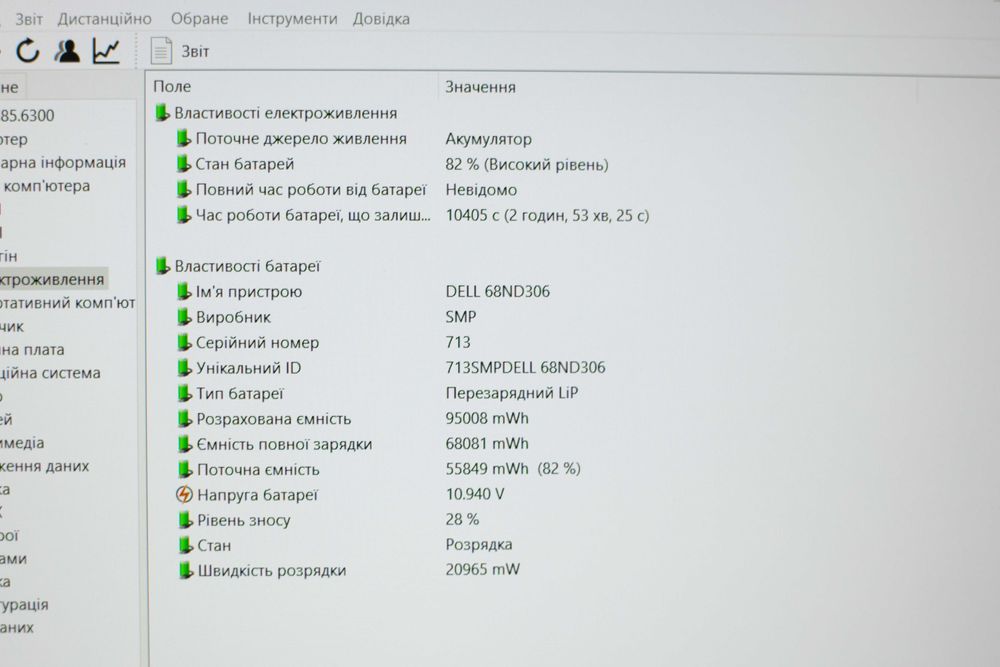Click icon beside Виробник

(x=184, y=317)
